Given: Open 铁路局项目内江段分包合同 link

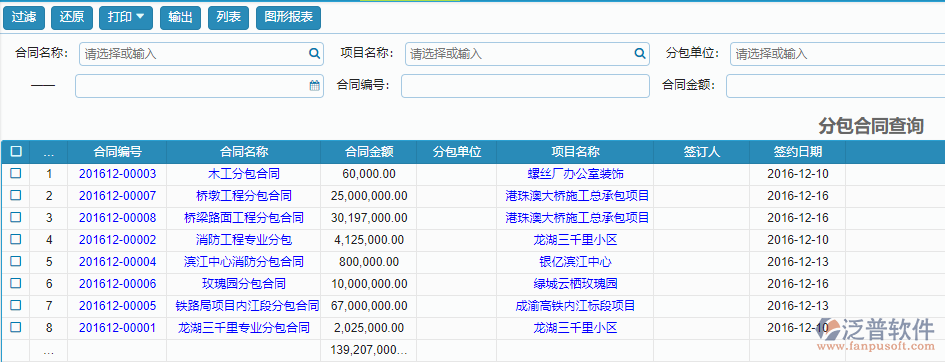Looking at the screenshot, I should tap(247, 306).
